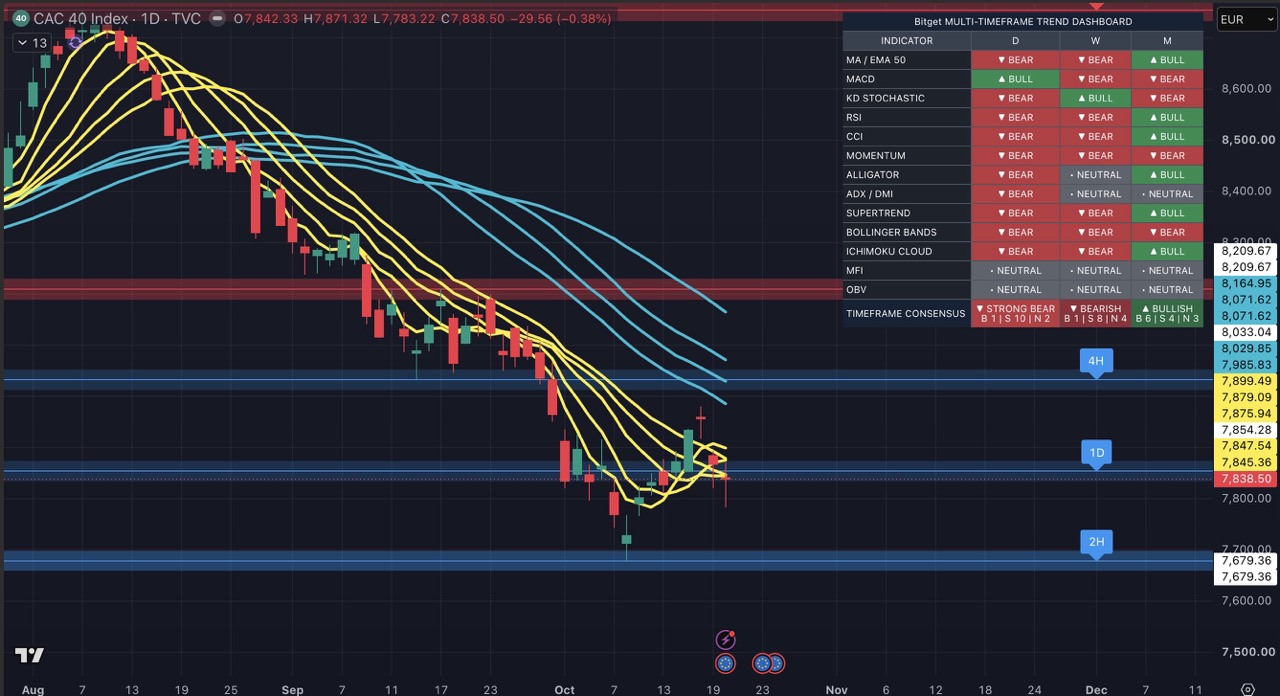Click the TVC source label
Image resolution: width=1280 pixels, height=696 pixels.
[x=186, y=19]
